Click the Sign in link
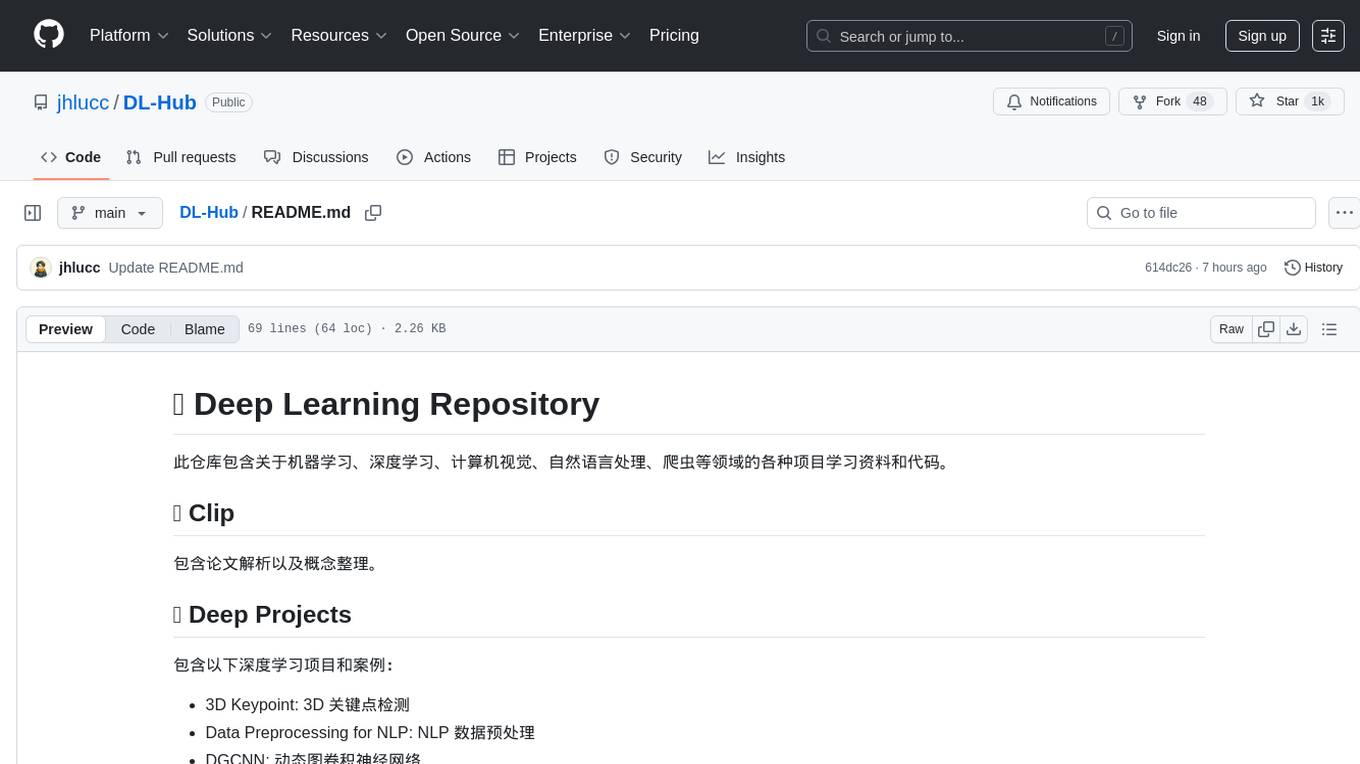This screenshot has height=764, width=1360. coord(1178,36)
